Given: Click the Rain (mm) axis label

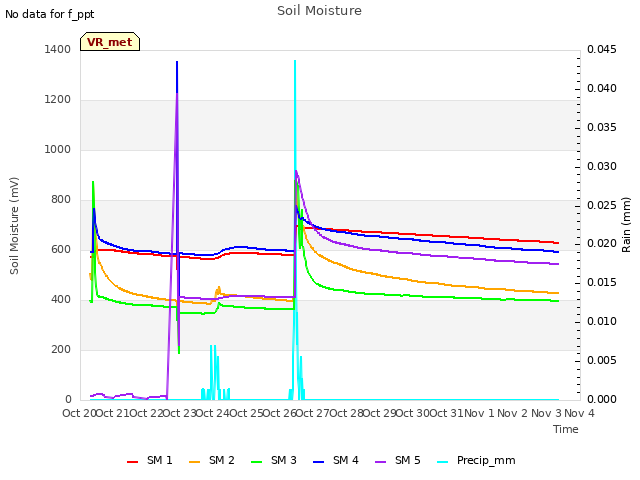Looking at the screenshot, I should click(x=626, y=225).
